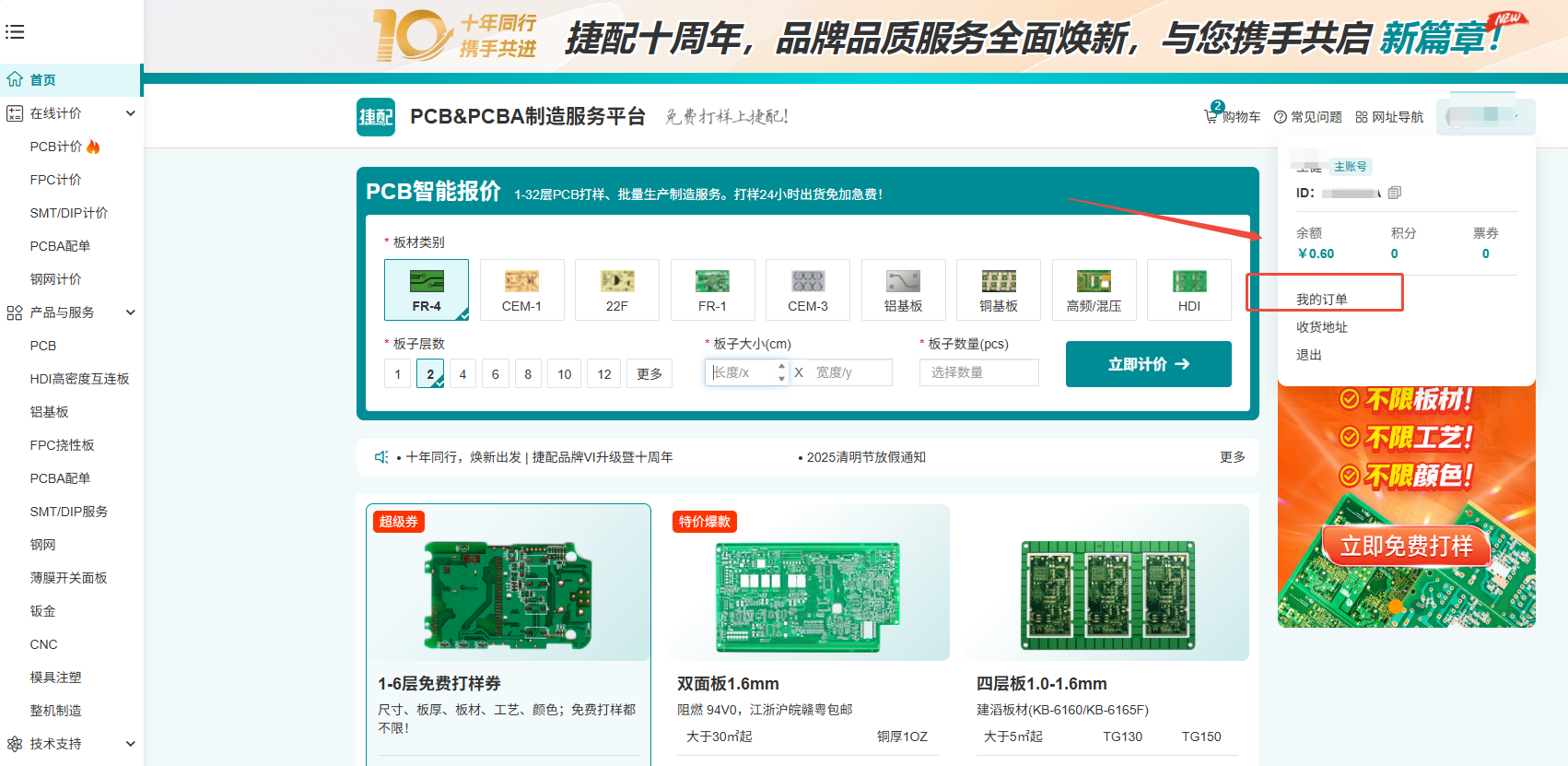1568x766 pixels.
Task: Click the 立即计价 button
Action: coord(1148,364)
